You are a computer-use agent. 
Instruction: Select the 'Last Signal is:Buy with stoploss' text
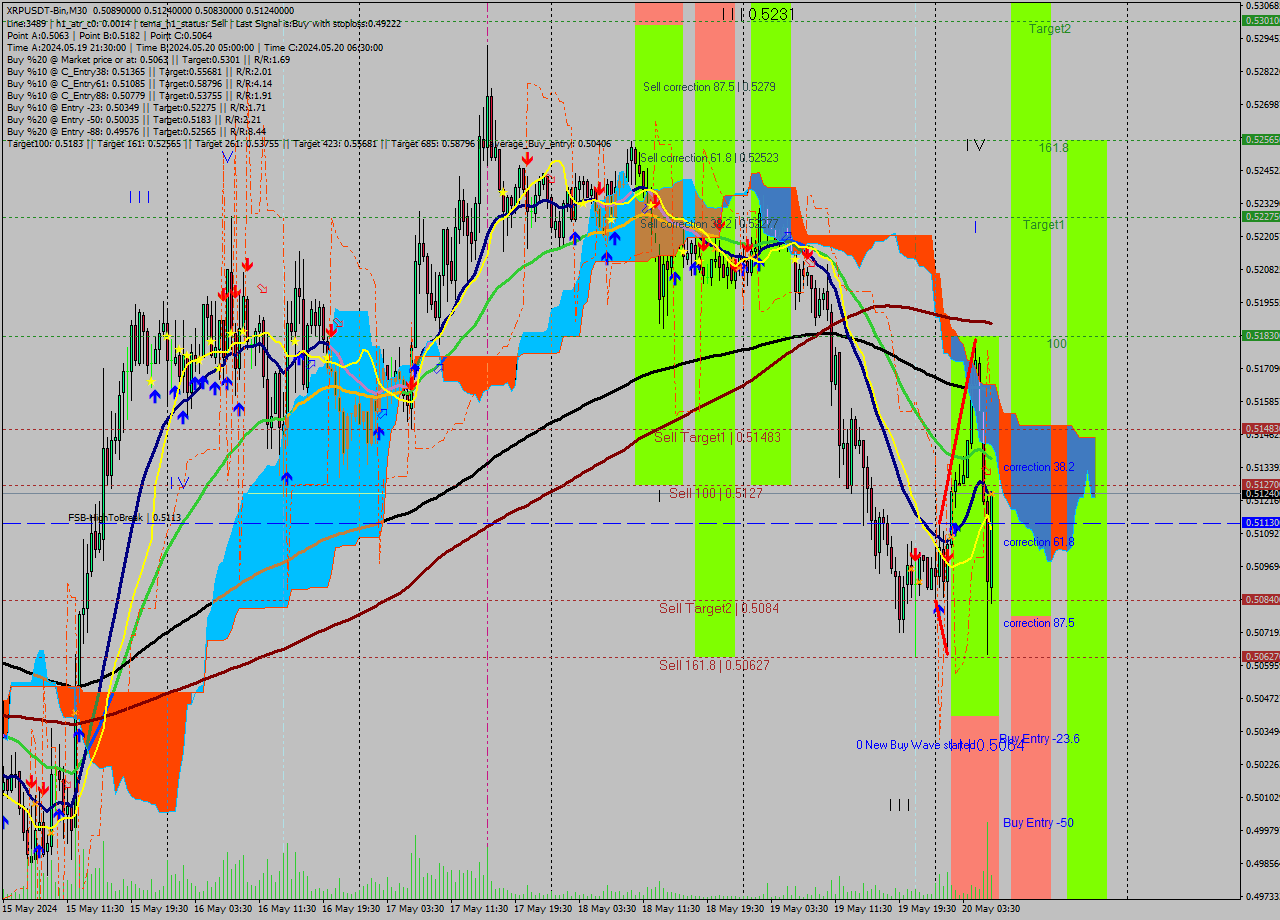319,22
